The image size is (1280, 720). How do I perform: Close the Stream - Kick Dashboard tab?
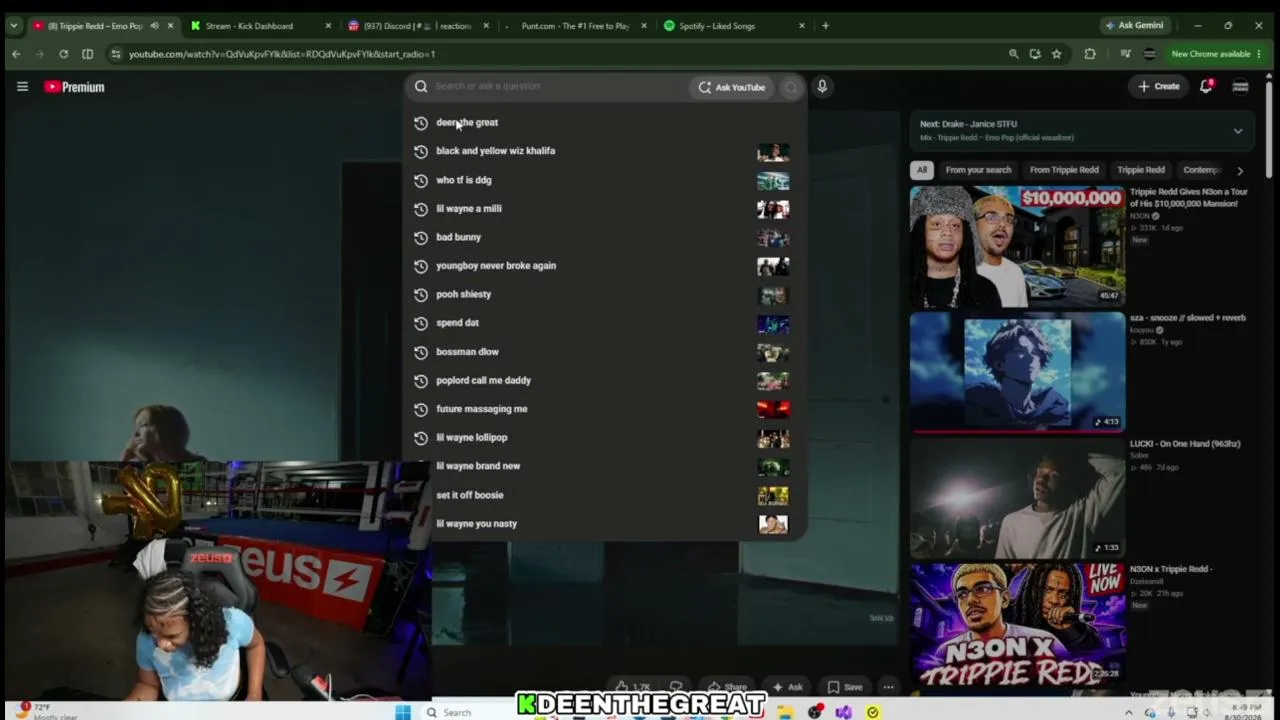328,26
